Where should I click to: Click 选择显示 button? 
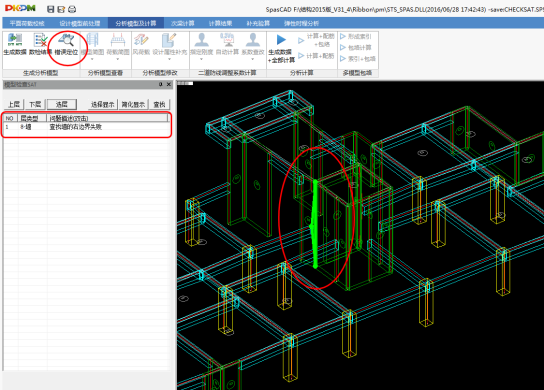[102, 104]
